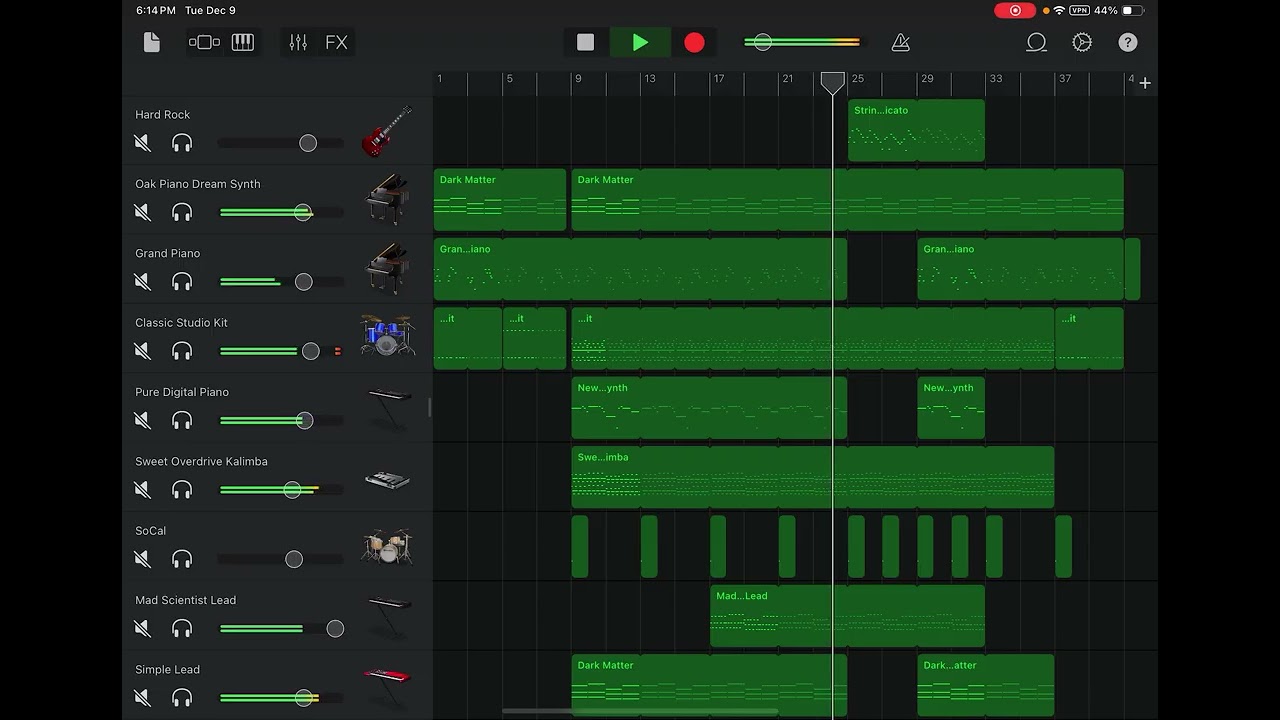Select the Mad...Lead region
Image resolution: width=1280 pixels, height=720 pixels.
pyautogui.click(x=847, y=616)
